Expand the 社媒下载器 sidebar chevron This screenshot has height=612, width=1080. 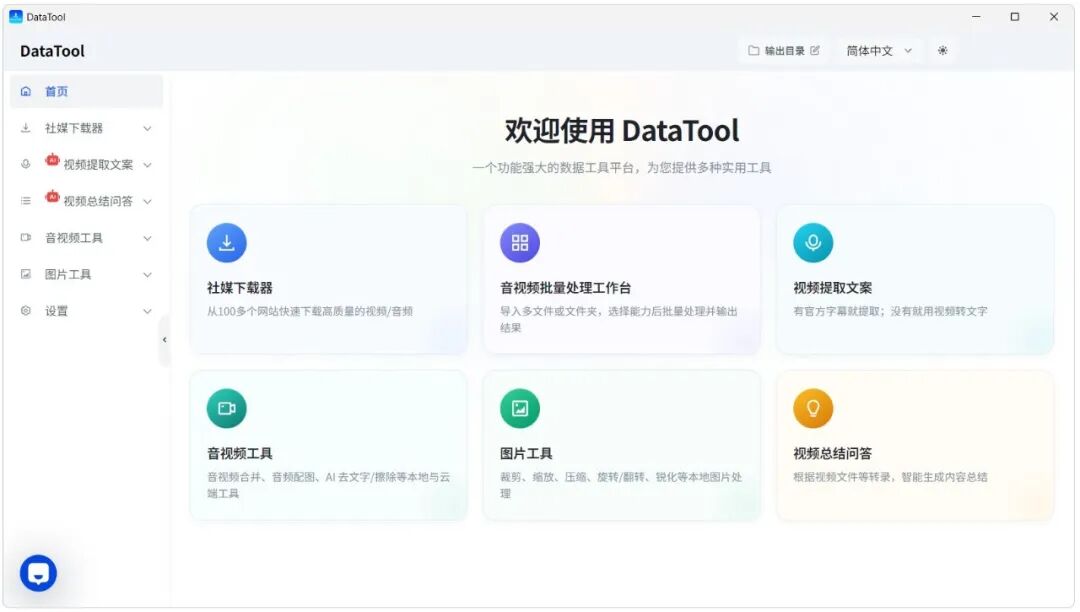[147, 129]
